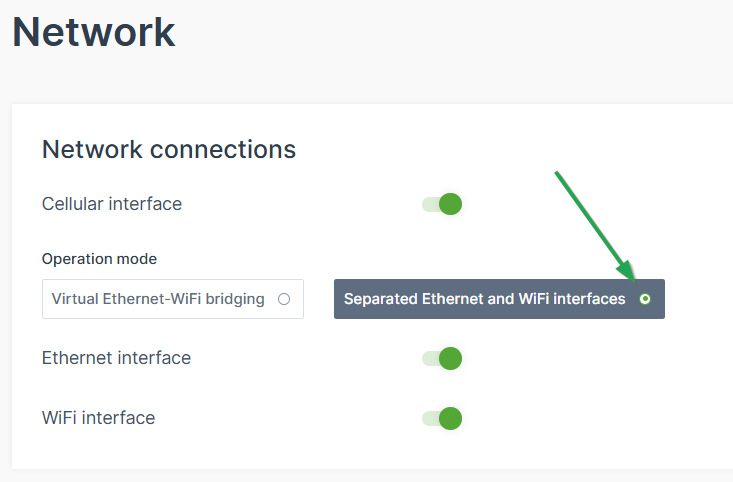Click the green knob of Ethernet toggle
Viewport: 733px width, 482px height.
coord(450,358)
